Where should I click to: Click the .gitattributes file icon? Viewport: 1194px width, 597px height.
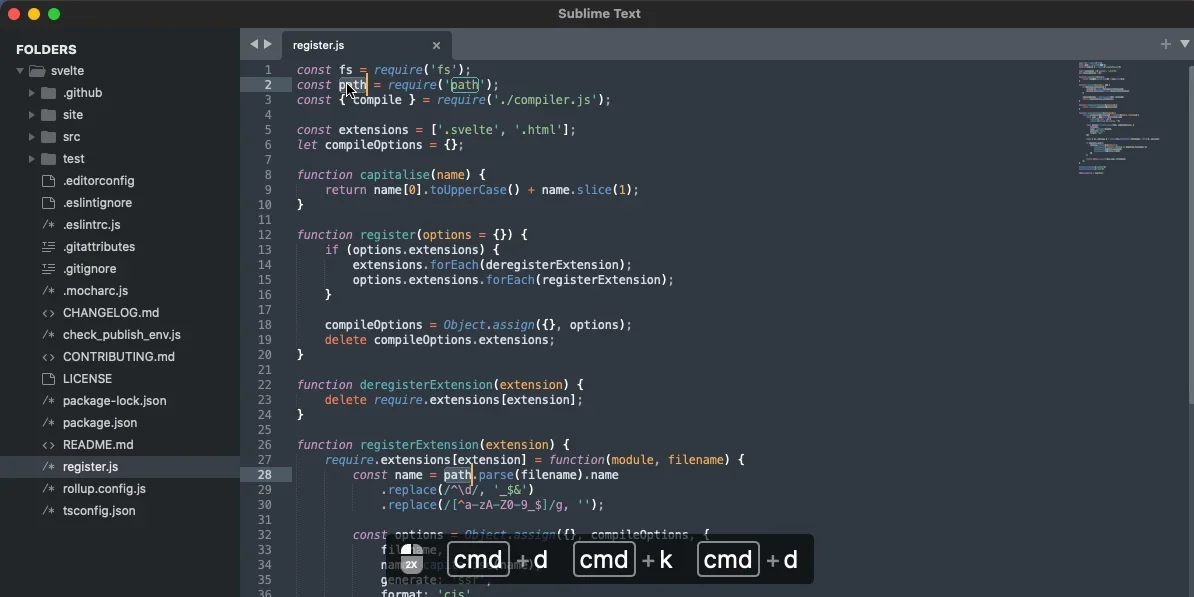point(49,247)
